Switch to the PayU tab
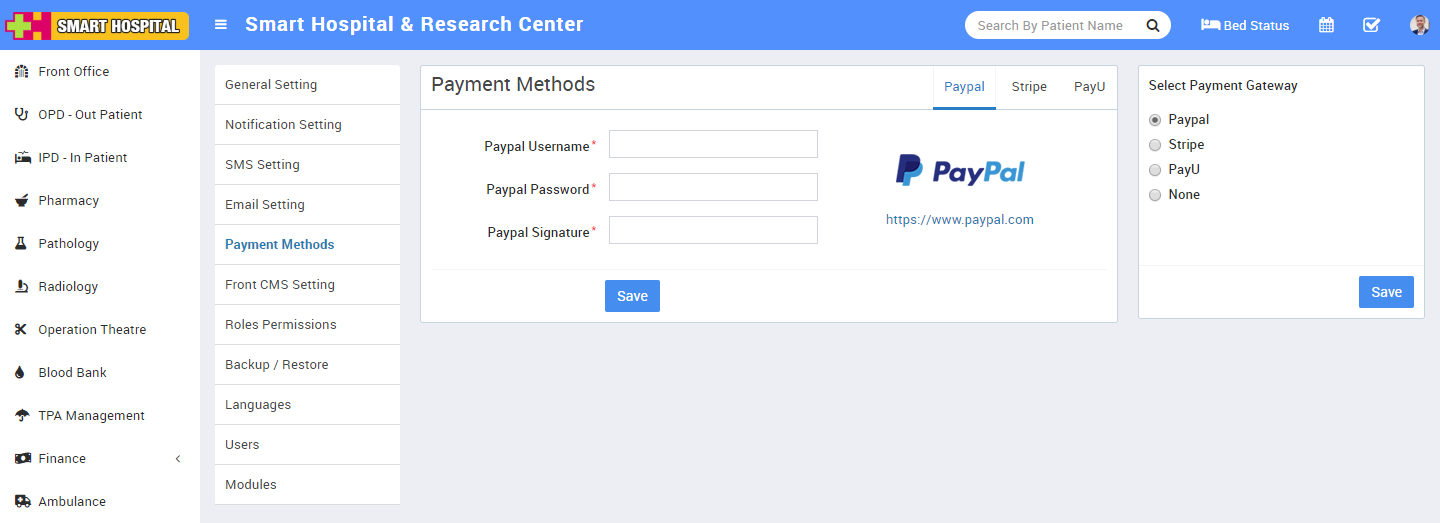Viewport: 1440px width, 523px height. click(1089, 87)
